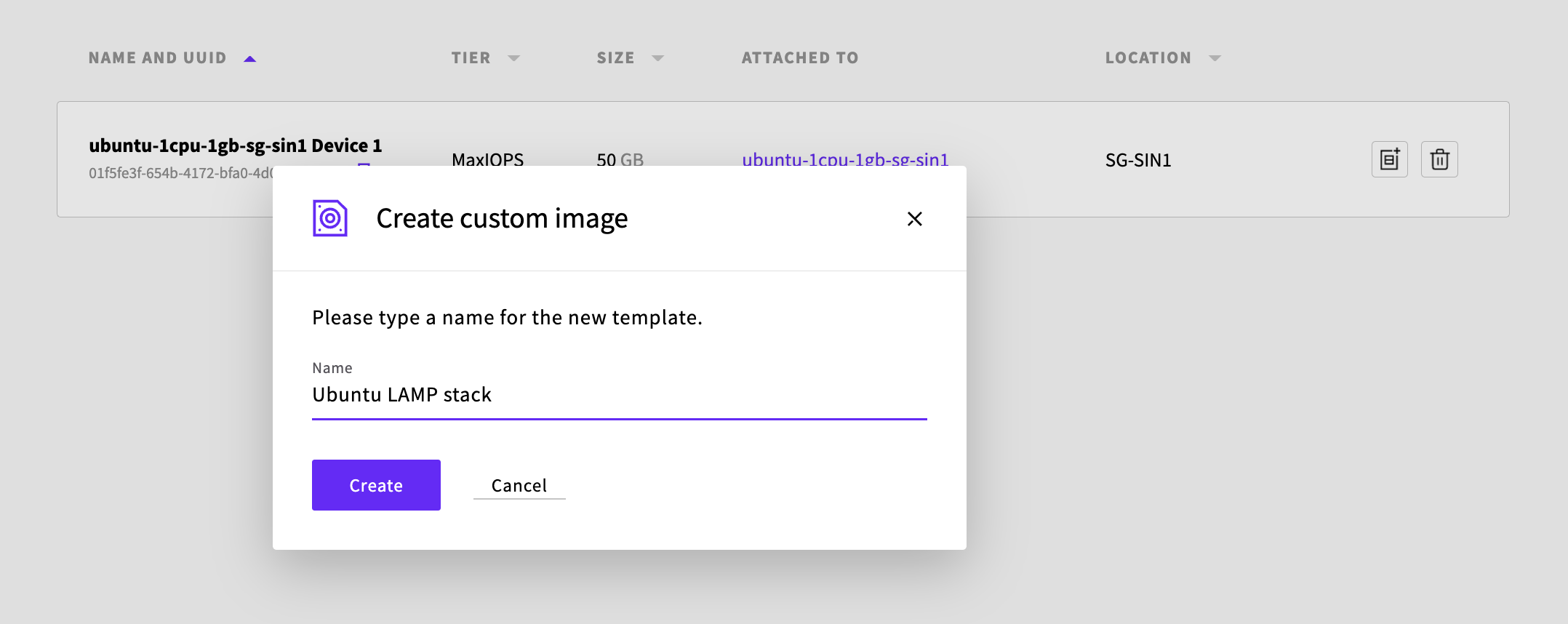Click the ATTACHED TO column header
Image resolution: width=1568 pixels, height=624 pixels.
[x=800, y=58]
